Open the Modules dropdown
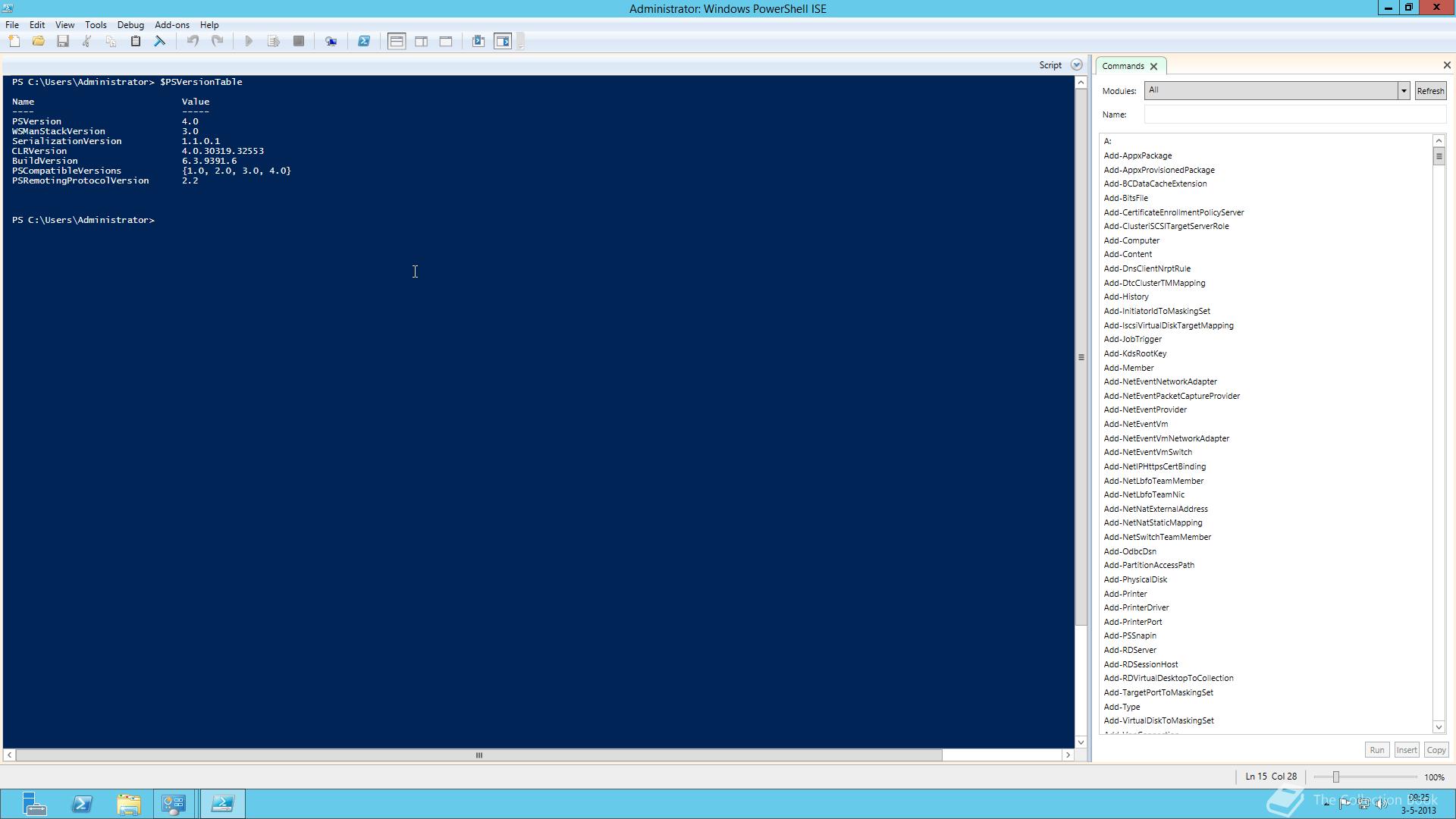This screenshot has height=819, width=1456. pos(1403,91)
